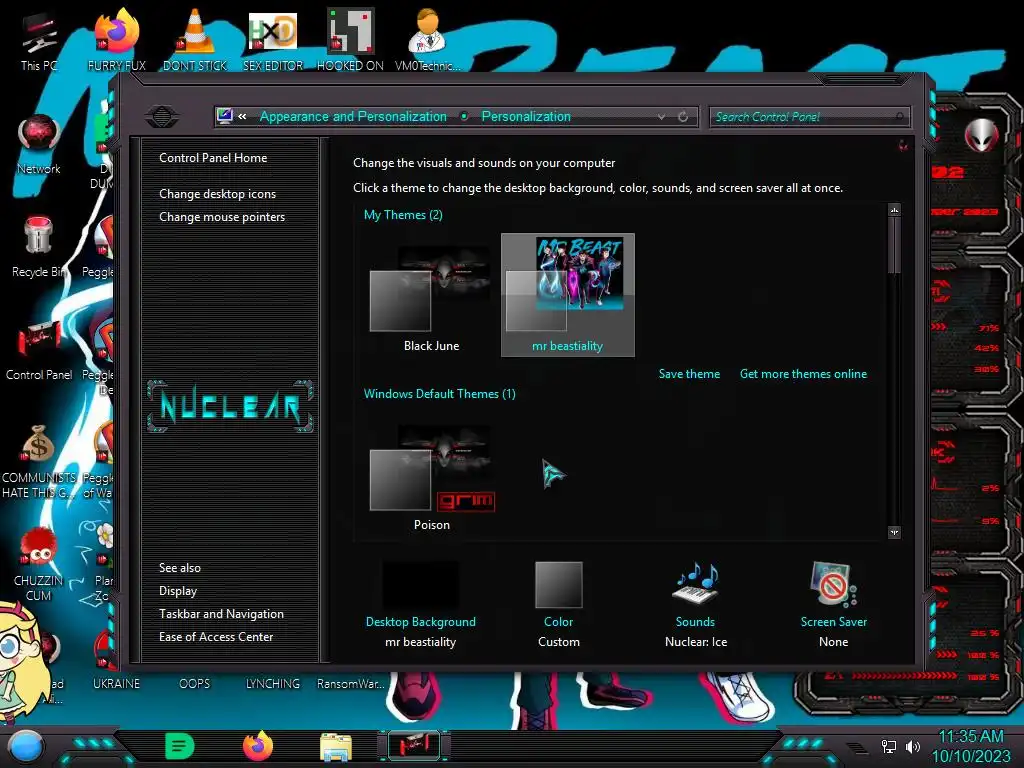Click the Start orb on the taskbar
1024x768 pixels.
[x=26, y=746]
